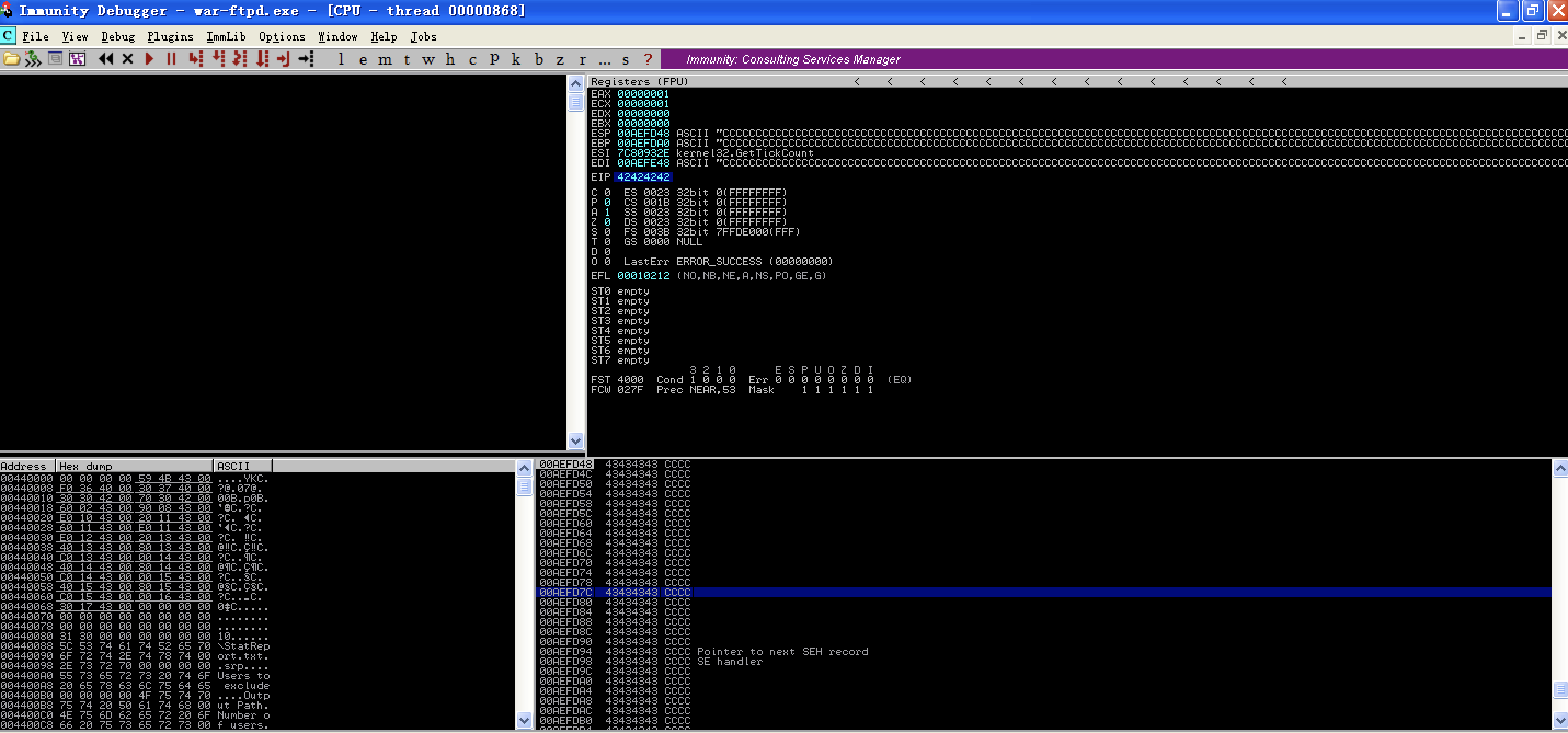
Task: Show Hardware breakpoints via 'z' button
Action: [560, 60]
